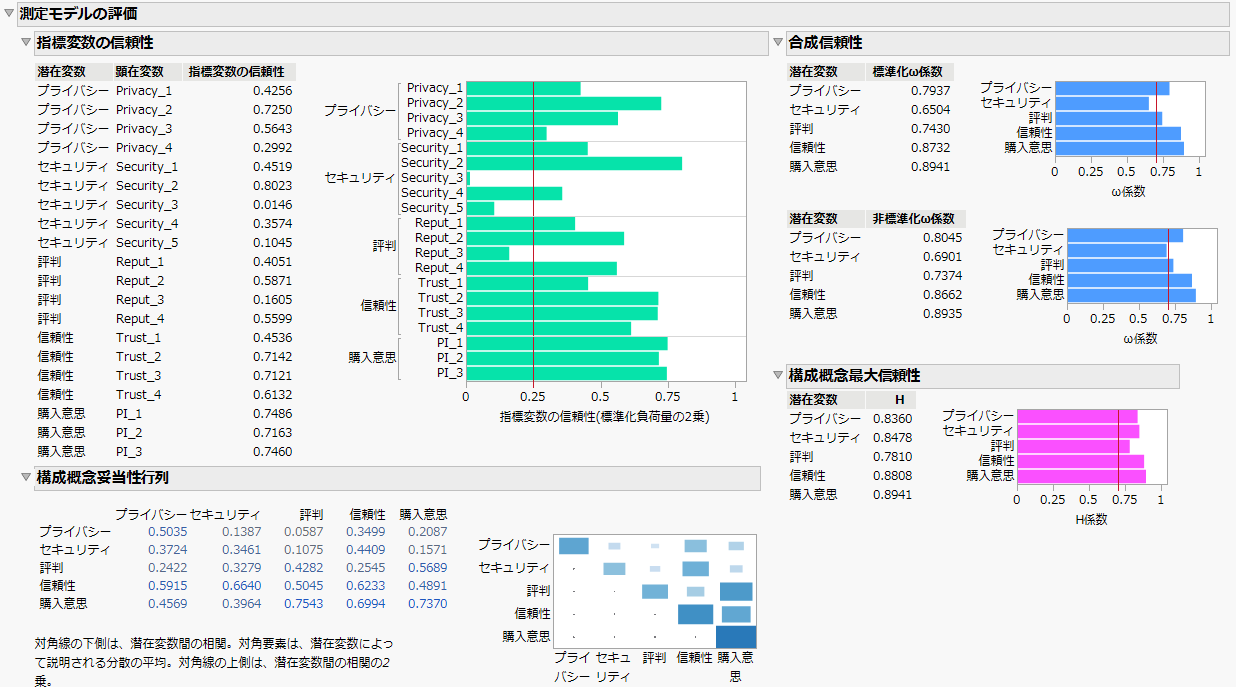Screen dimensions: 1236x687
Task: Click the magenta 評判 bar in H chart
Action: click(1073, 446)
